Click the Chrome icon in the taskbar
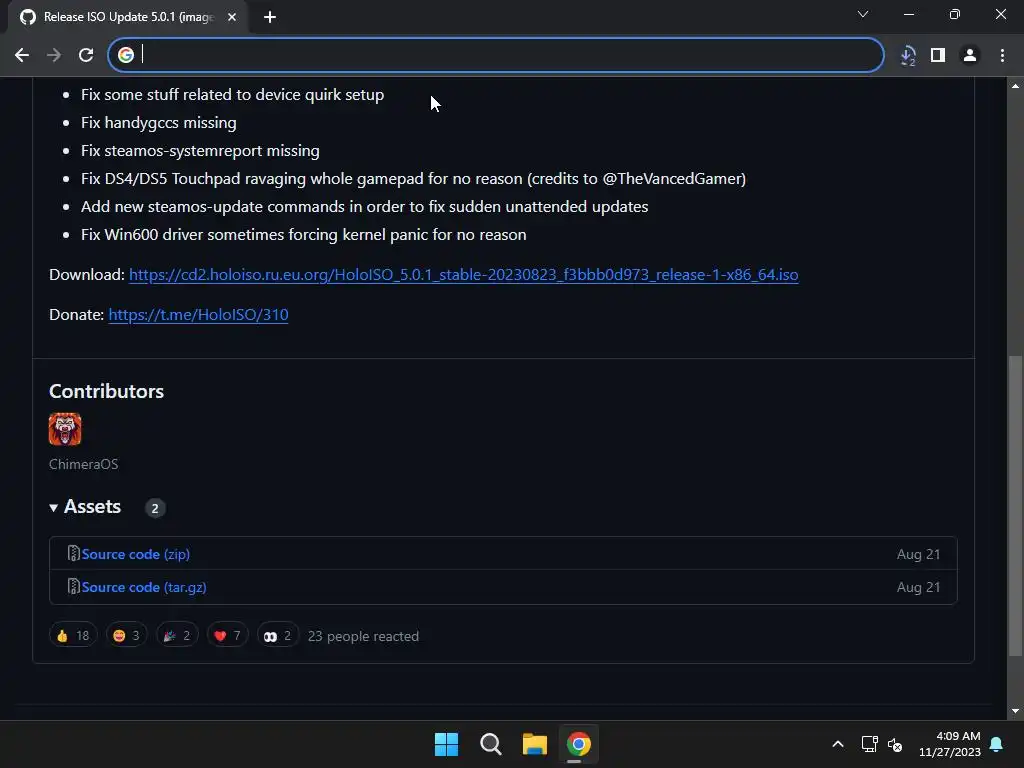 (x=578, y=744)
